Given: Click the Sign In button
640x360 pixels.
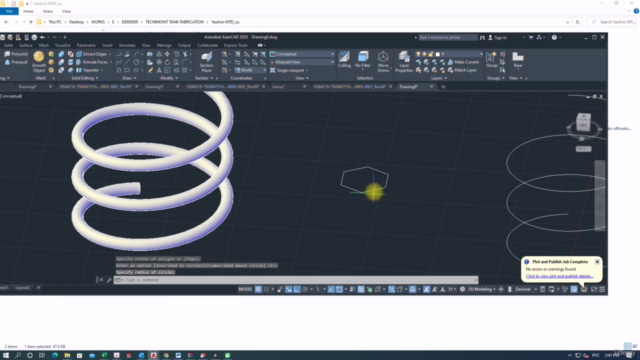Looking at the screenshot, I should point(498,38).
